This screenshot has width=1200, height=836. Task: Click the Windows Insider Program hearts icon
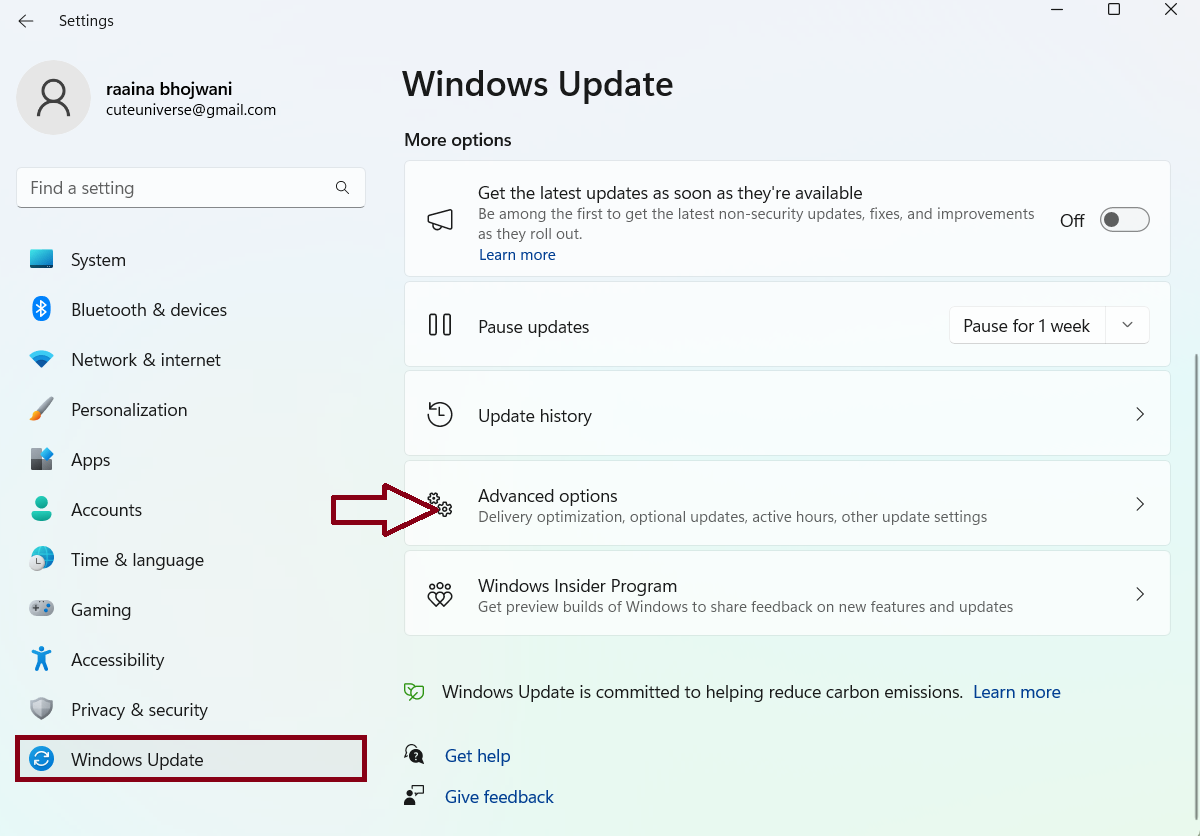coord(440,595)
